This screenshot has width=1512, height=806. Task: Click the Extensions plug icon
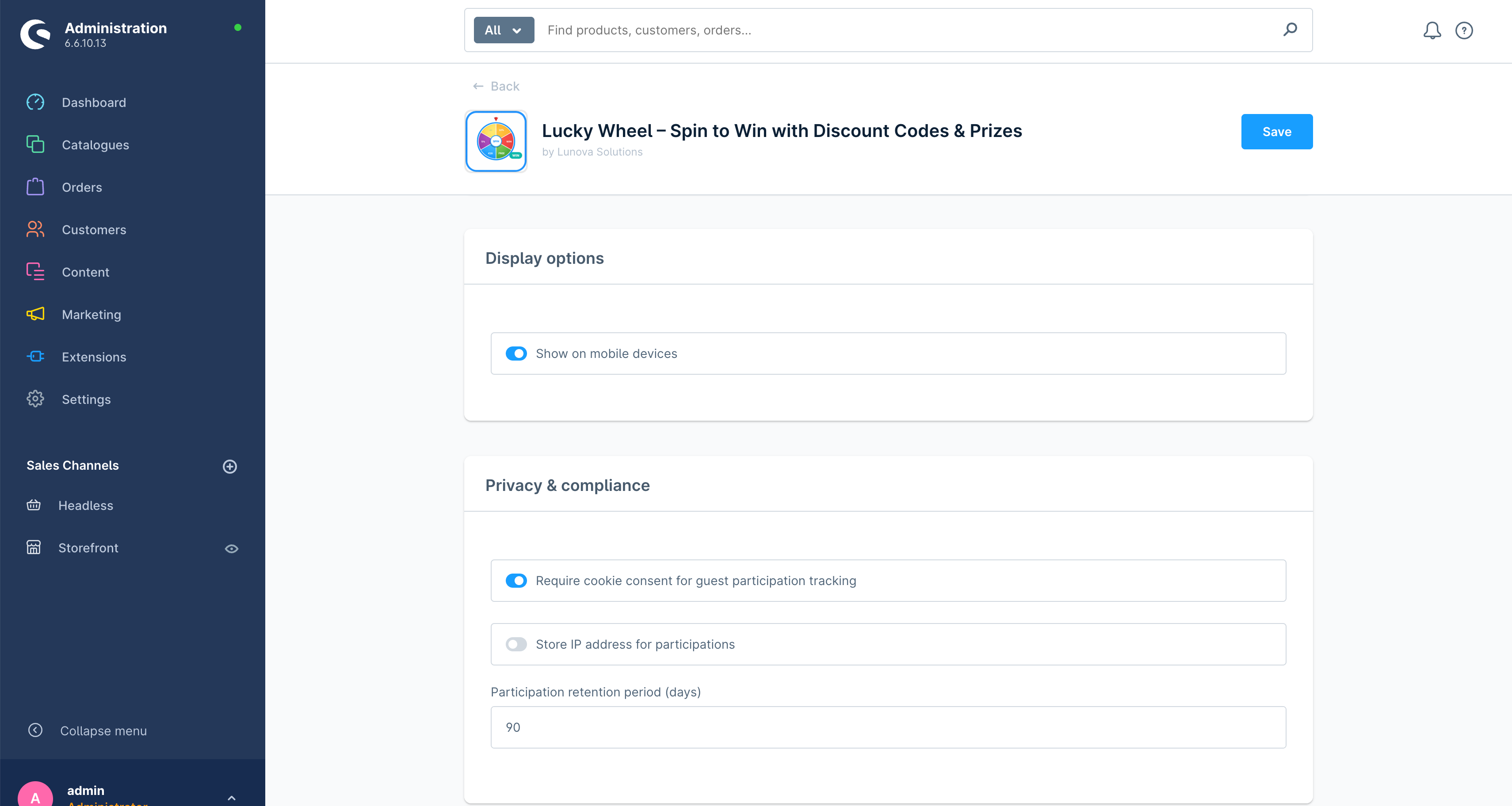[35, 357]
